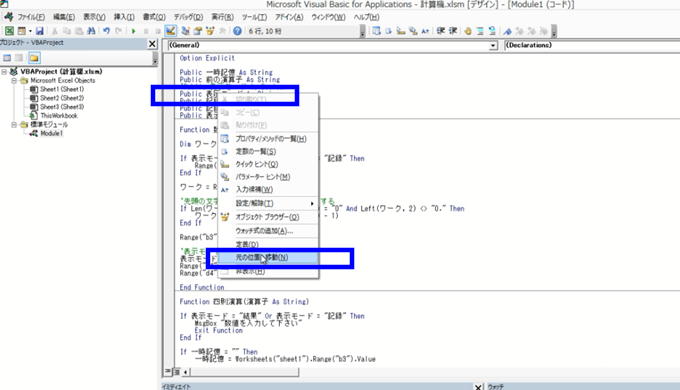Click the Toggle Breakpoint hand icon
The width and height of the screenshot is (680, 390).
point(468,31)
